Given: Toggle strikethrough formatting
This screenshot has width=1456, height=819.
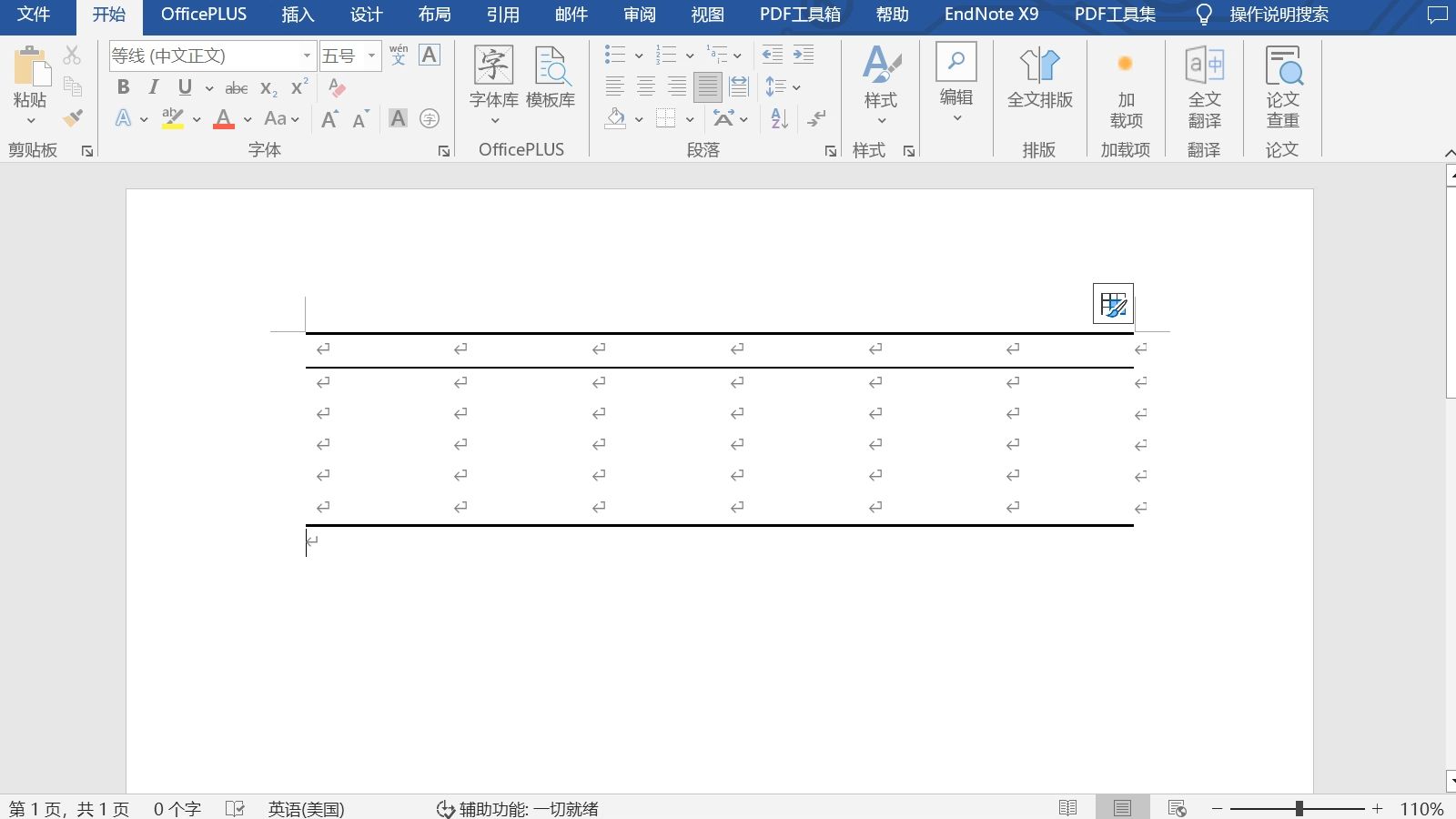Looking at the screenshot, I should point(236,87).
